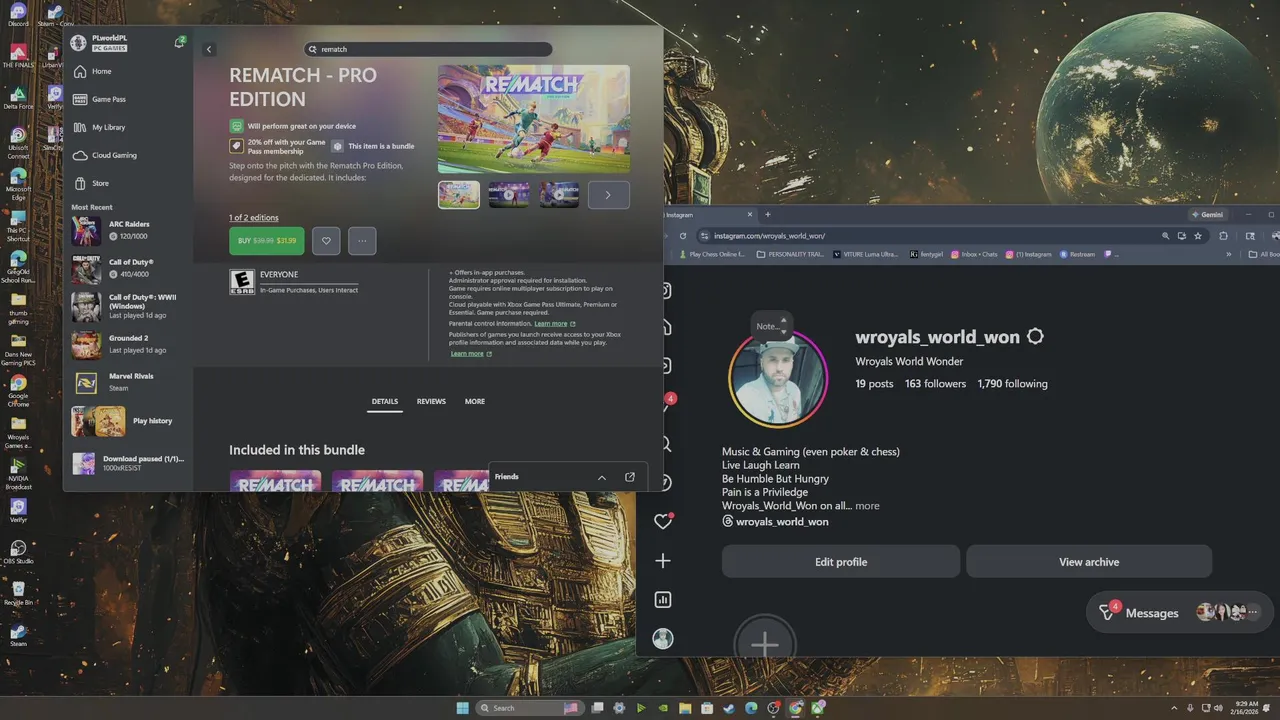Select the second Rematch media thumbnail

coord(509,194)
